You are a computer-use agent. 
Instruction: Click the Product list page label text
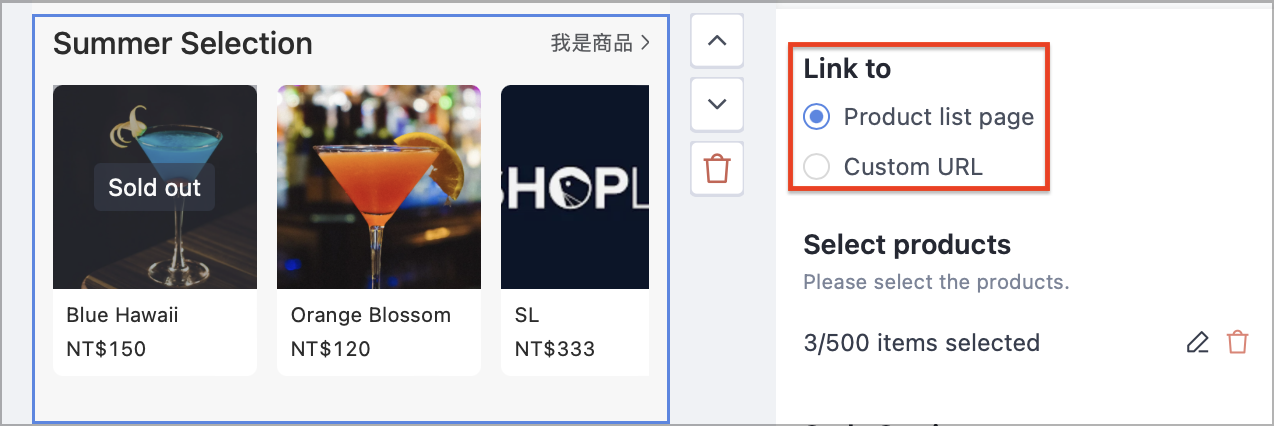(x=939, y=117)
